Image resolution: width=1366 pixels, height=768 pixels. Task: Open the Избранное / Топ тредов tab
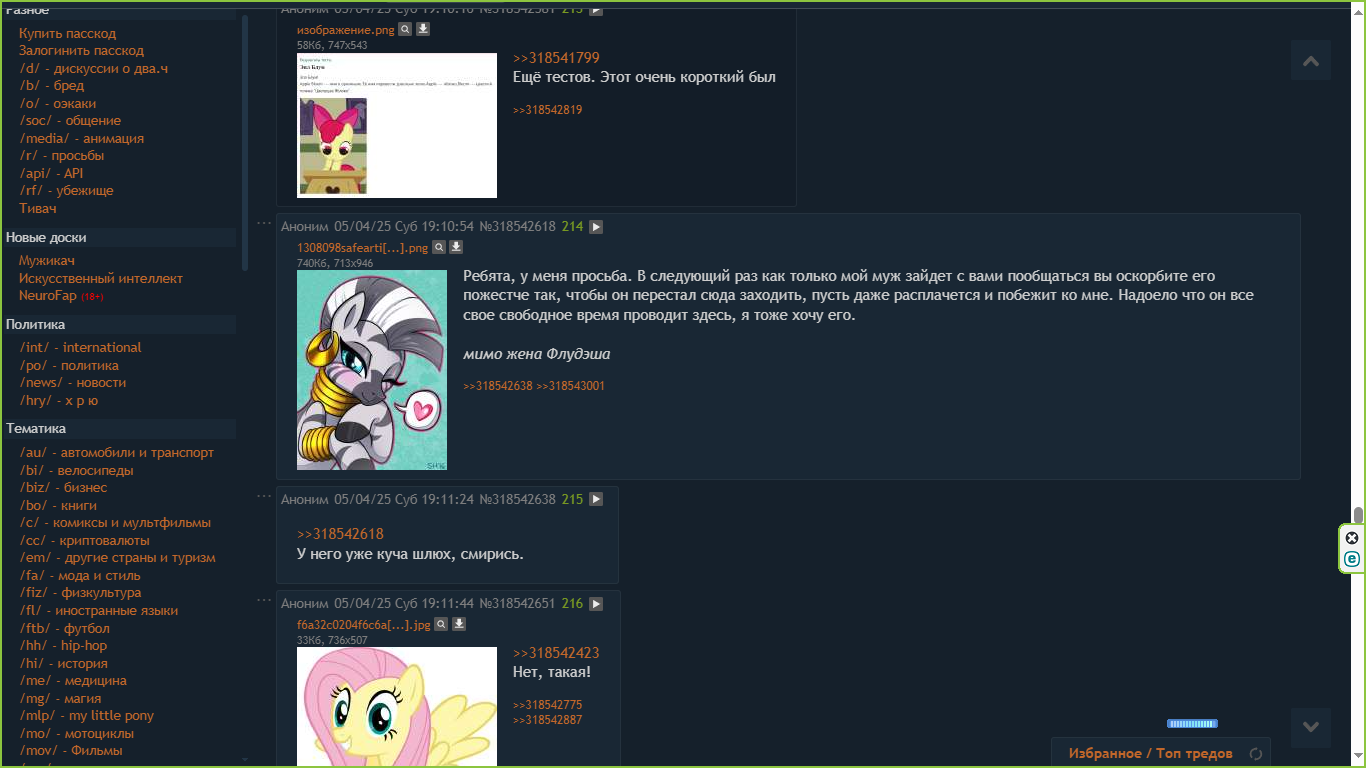coord(1150,754)
